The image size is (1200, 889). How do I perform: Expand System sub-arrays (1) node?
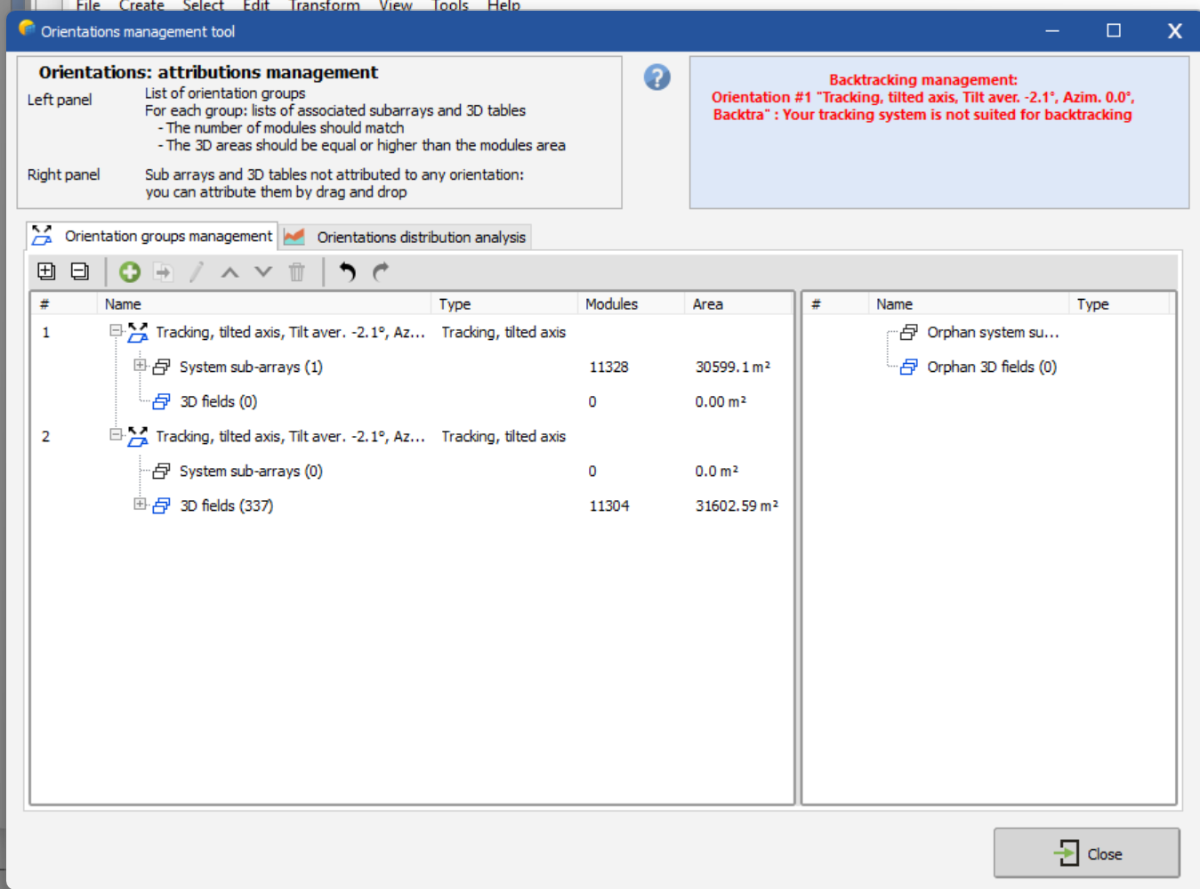click(x=140, y=366)
